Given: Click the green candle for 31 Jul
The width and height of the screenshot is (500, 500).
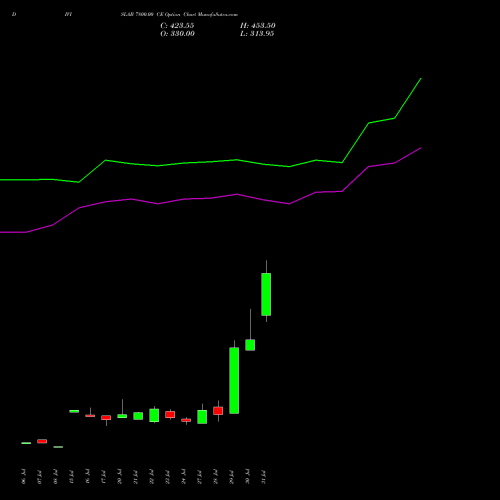Looking at the screenshot, I should click(266, 294).
